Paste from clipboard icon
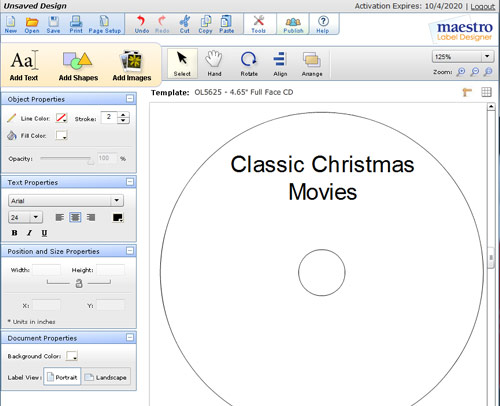 click(226, 24)
